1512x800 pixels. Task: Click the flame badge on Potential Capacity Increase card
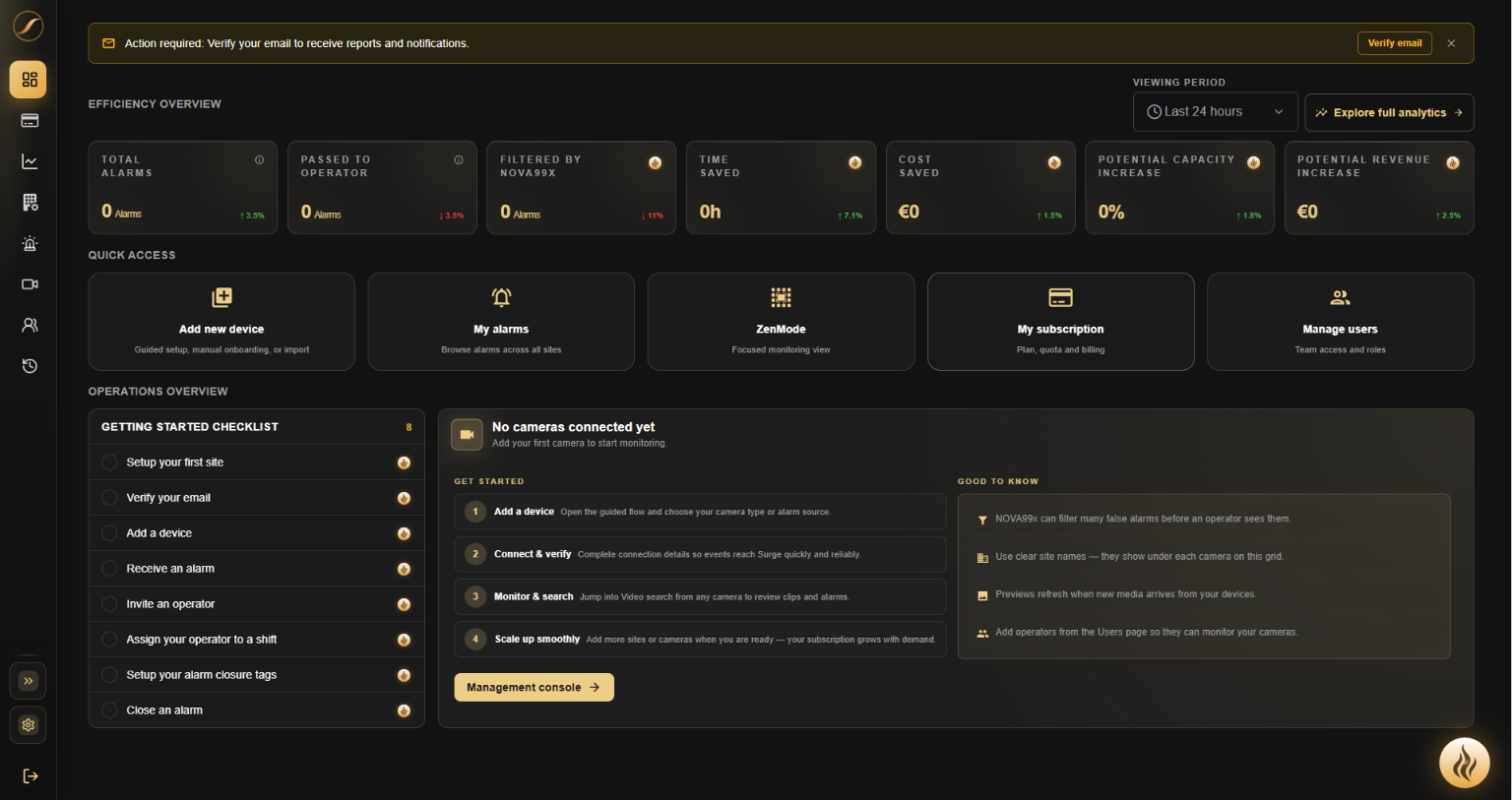[1253, 162]
